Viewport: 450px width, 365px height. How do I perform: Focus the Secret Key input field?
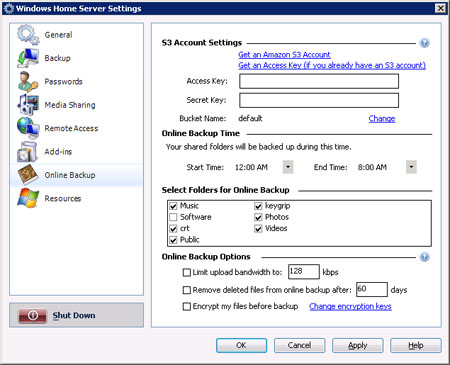tap(319, 100)
